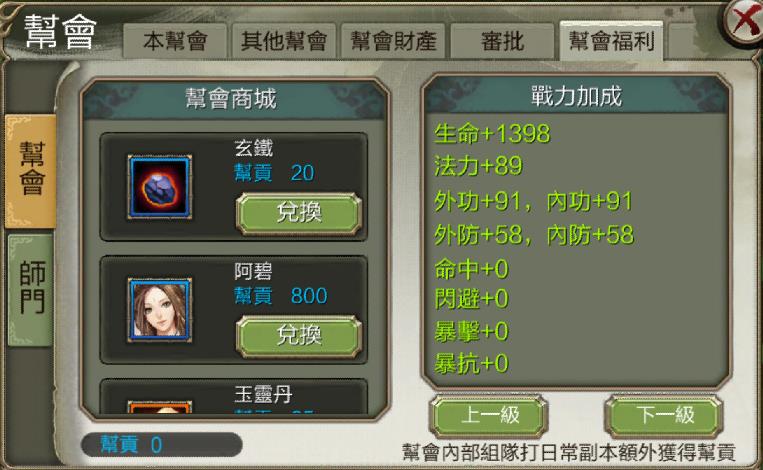The image size is (763, 470).
Task: Click the 生命+1398 stat line
Action: tap(492, 133)
